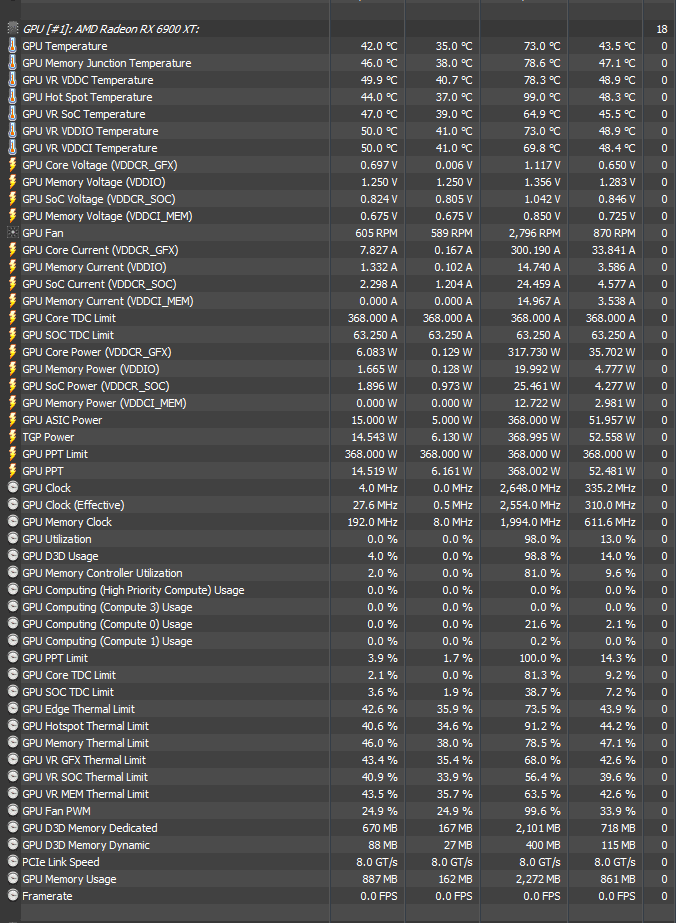676x923 pixels.
Task: Click lightning icon for GPU SoC Voltage (VDDCR_SOC)
Action: click(13, 199)
